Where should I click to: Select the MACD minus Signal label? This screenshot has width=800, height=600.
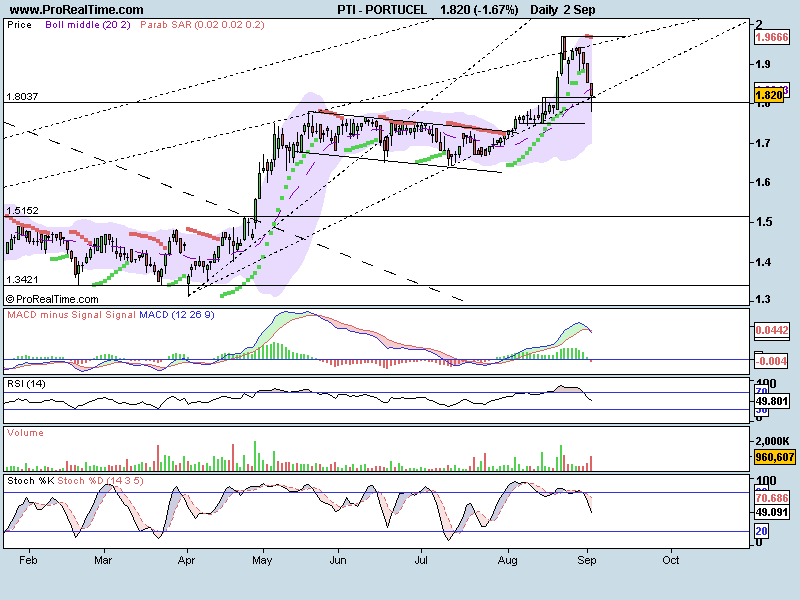tap(55, 315)
